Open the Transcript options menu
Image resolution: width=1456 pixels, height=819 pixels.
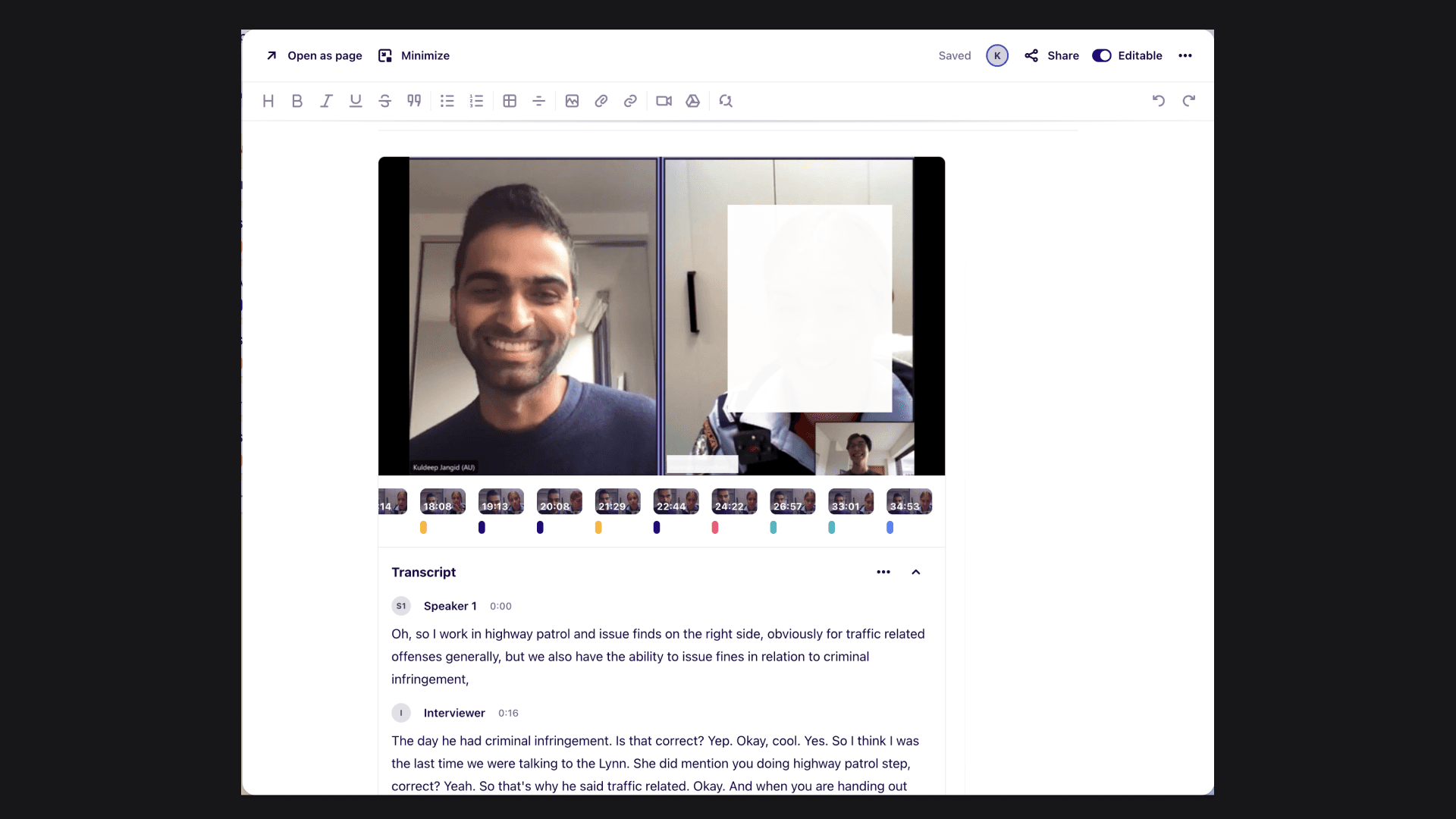(883, 573)
